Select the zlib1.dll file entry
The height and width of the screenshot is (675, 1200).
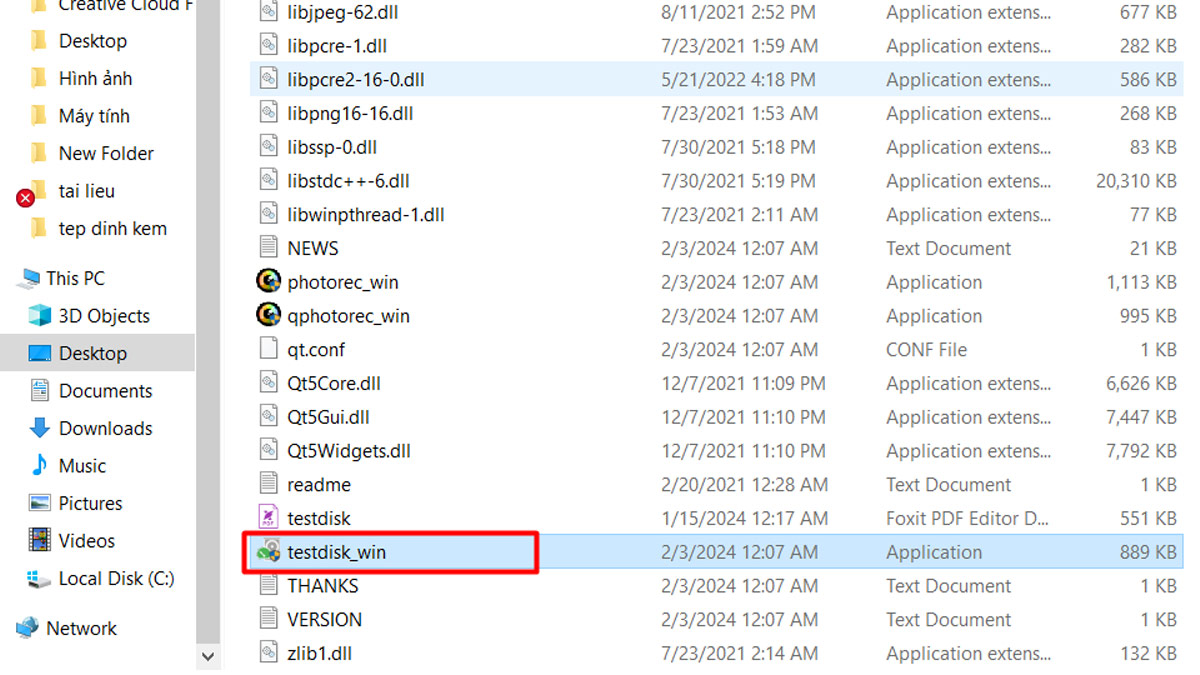point(319,653)
